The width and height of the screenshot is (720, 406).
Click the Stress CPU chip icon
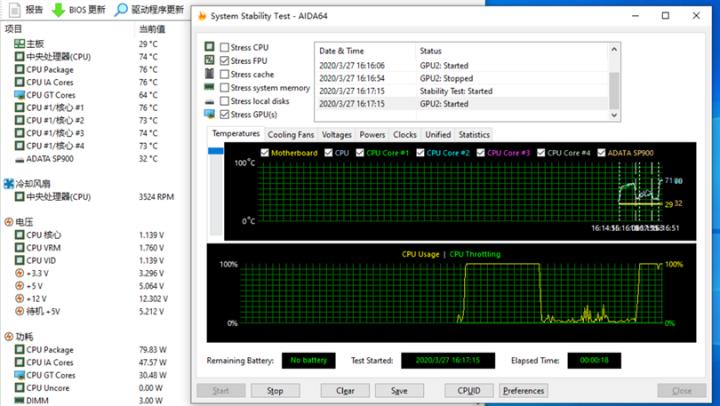point(209,47)
